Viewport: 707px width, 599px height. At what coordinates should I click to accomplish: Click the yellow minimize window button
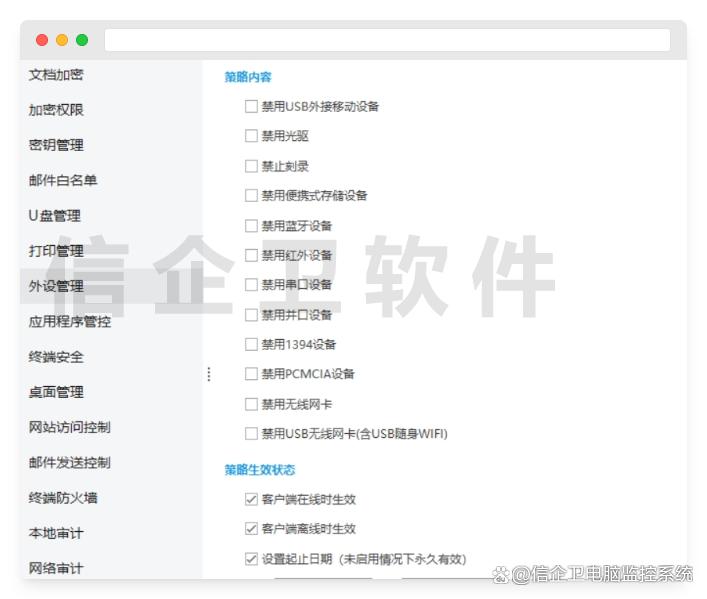pos(62,40)
